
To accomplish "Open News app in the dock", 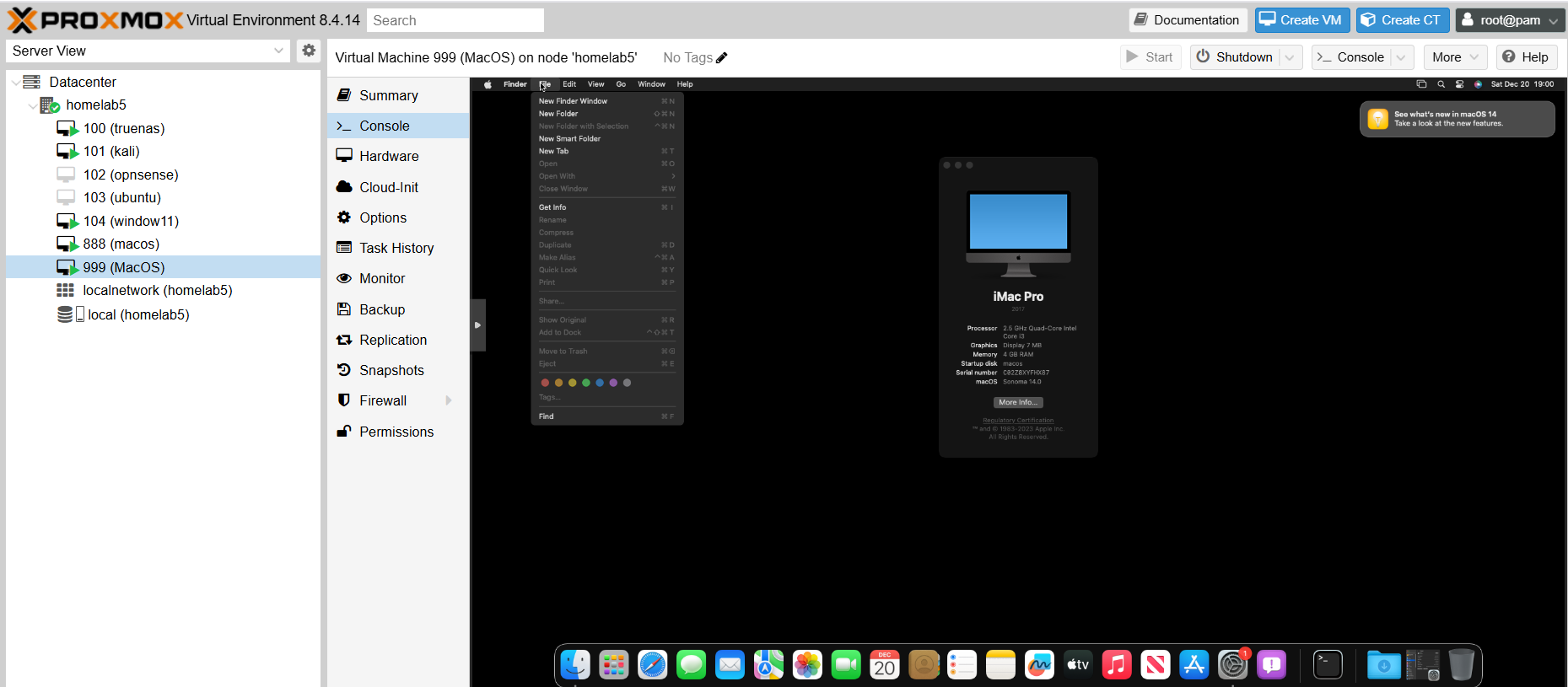I will (x=1156, y=665).
